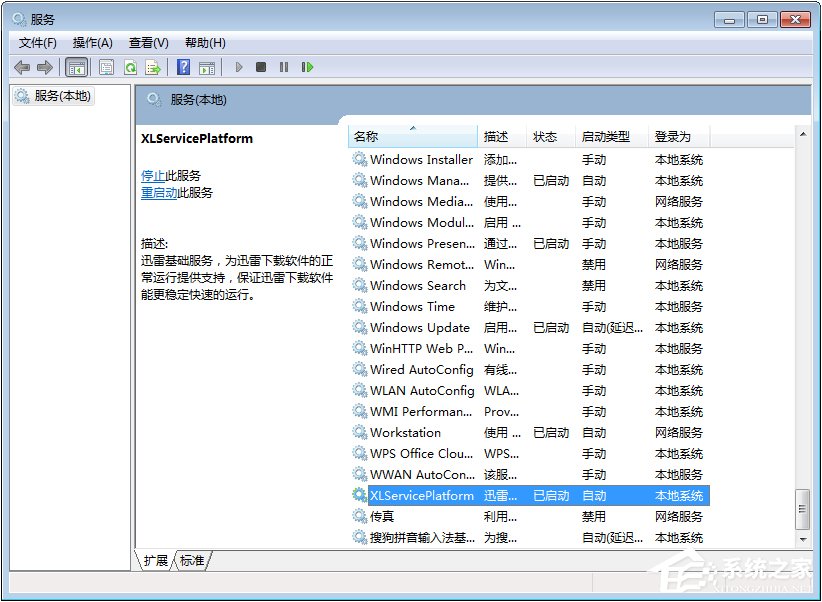Click the scrollbar down arrow
Image resolution: width=822 pixels, height=602 pixels.
803,540
